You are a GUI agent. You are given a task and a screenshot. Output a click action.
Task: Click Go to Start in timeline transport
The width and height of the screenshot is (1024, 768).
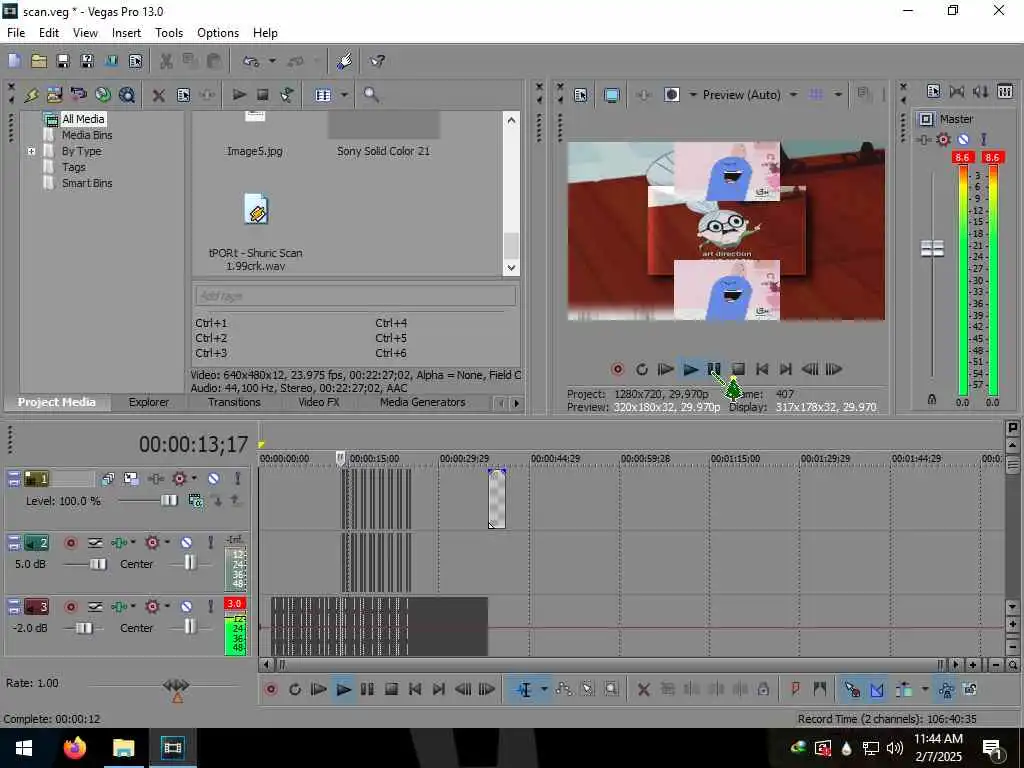click(x=415, y=689)
